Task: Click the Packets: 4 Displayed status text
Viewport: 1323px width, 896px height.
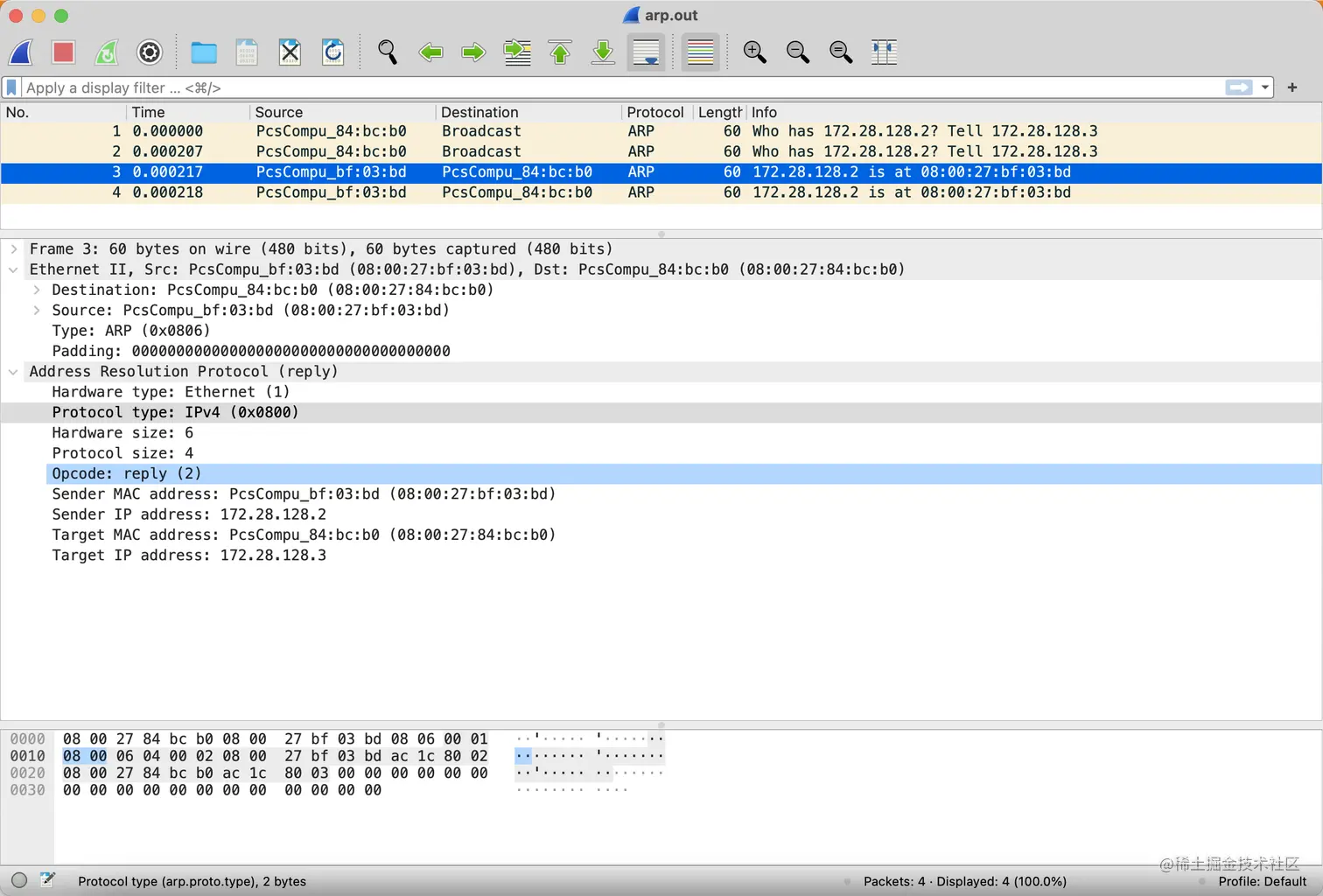Action: pyautogui.click(x=965, y=881)
